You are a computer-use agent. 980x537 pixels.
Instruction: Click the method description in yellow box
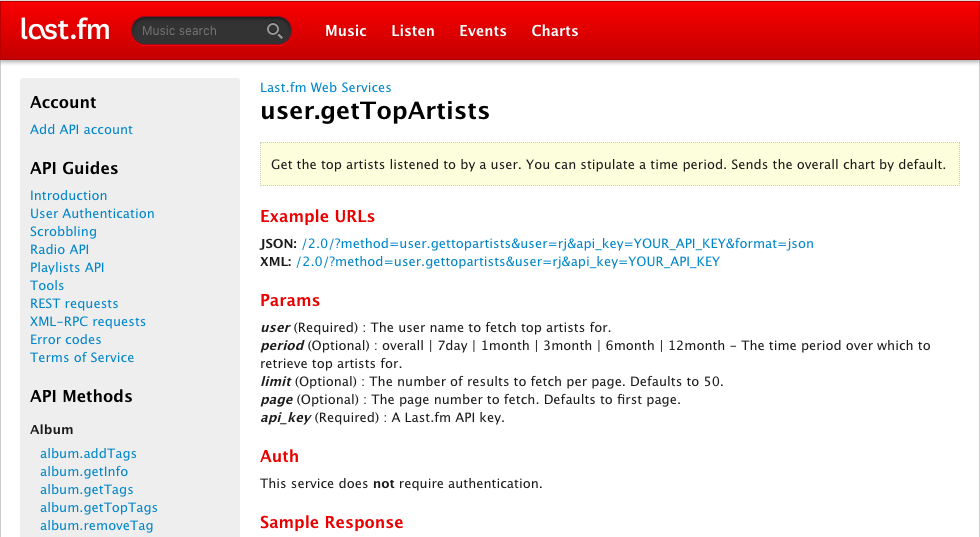pyautogui.click(x=608, y=164)
